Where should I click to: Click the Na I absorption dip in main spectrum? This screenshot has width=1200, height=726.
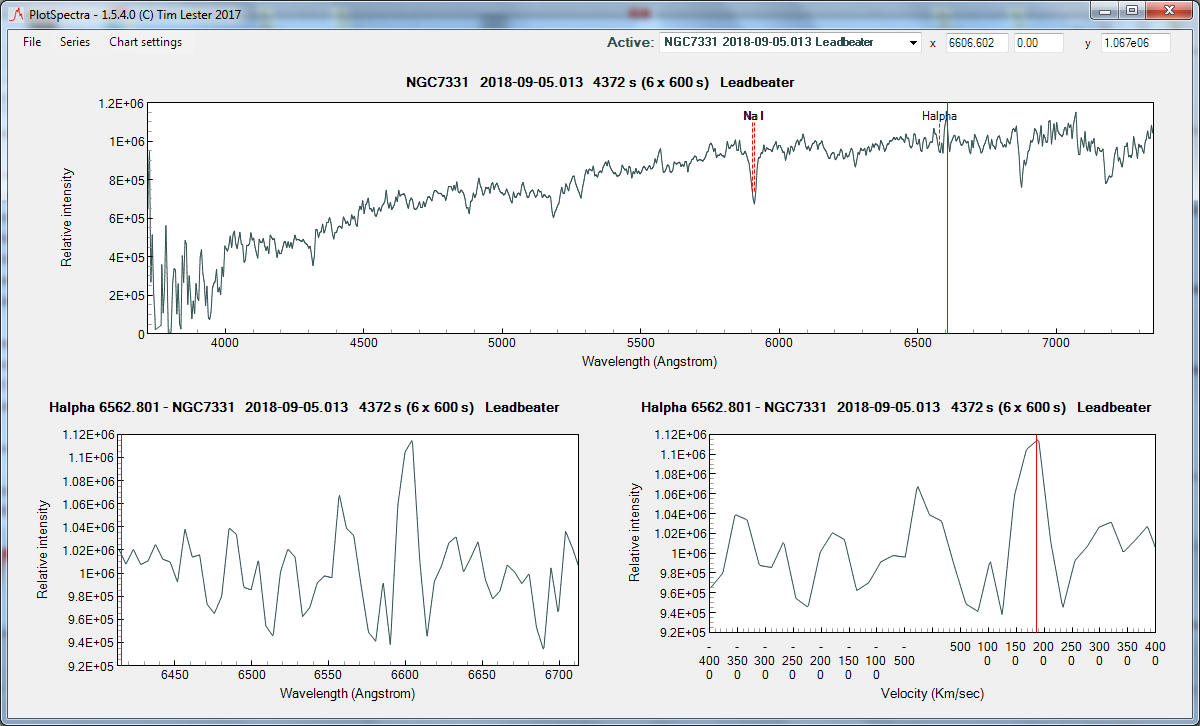[754, 198]
